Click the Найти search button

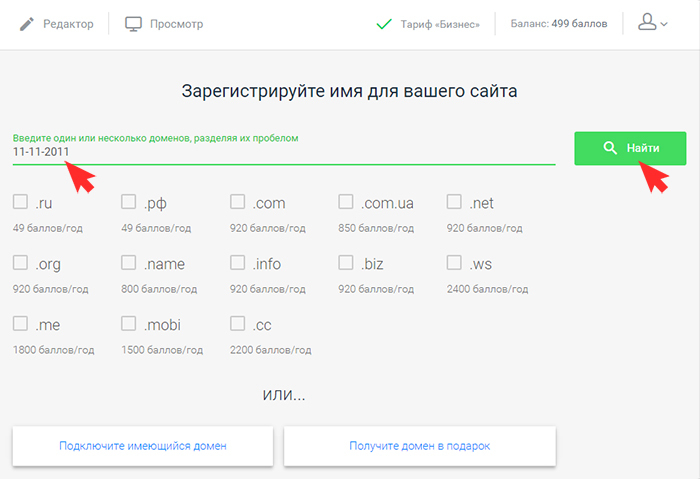click(630, 148)
